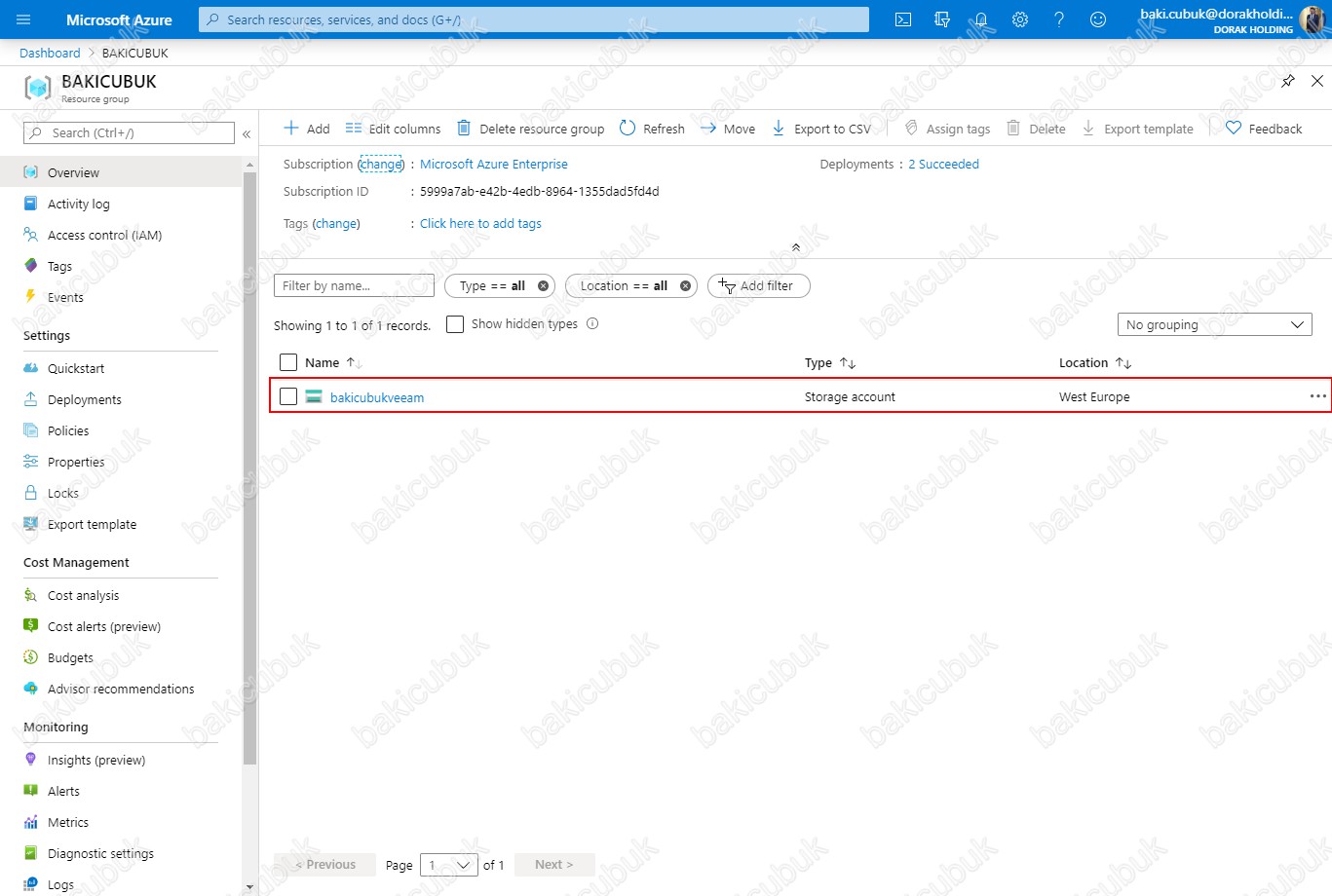Remove the Location == all filter

click(685, 285)
